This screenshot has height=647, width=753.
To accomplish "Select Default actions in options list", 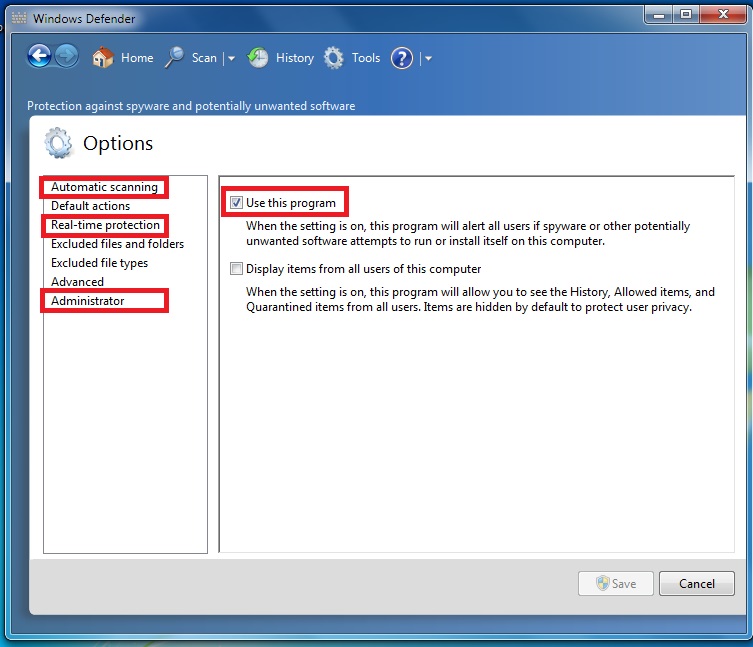I will pyautogui.click(x=90, y=206).
